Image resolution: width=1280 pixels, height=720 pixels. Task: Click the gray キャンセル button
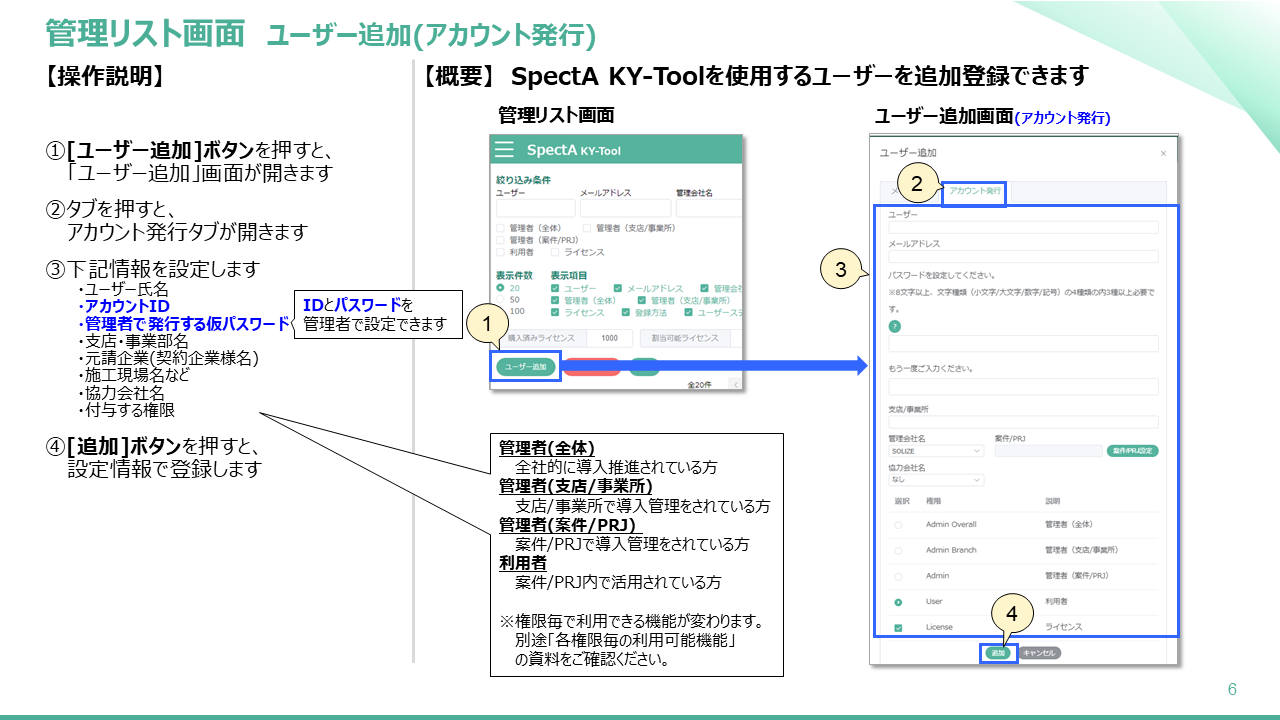click(1040, 653)
